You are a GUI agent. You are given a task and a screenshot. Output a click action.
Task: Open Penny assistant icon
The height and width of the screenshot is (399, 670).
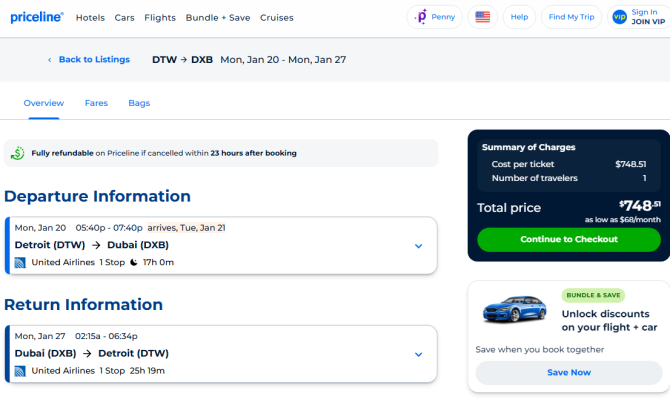(x=421, y=17)
